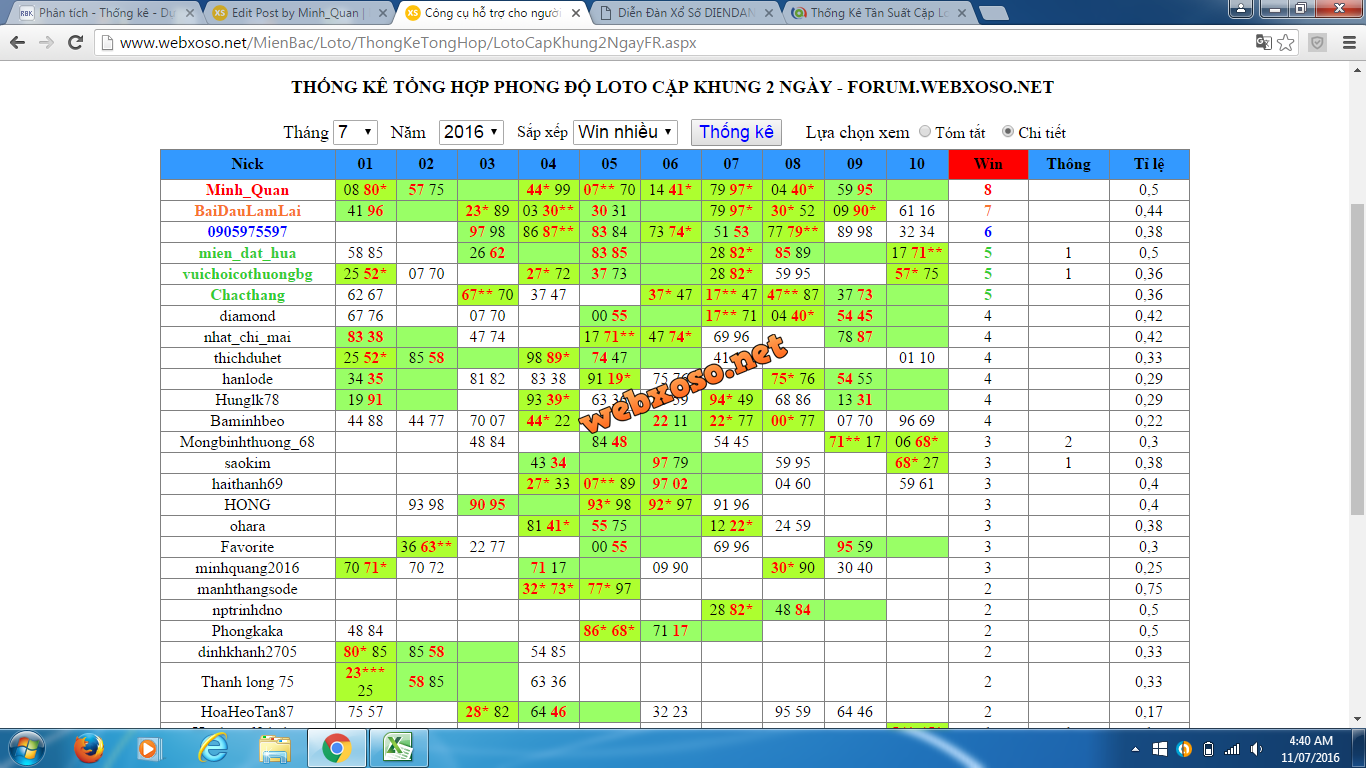Click the shield extension icon in toolbar

(1317, 43)
